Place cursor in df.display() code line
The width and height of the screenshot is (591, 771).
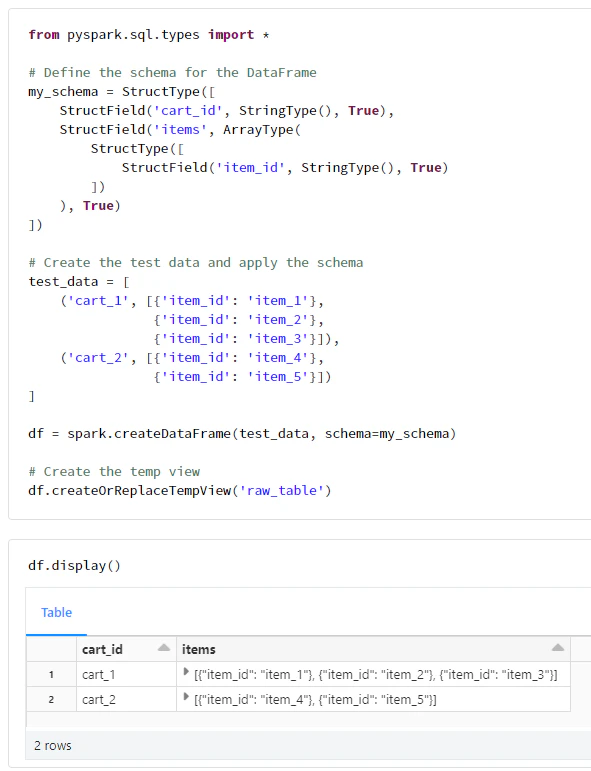click(x=74, y=565)
